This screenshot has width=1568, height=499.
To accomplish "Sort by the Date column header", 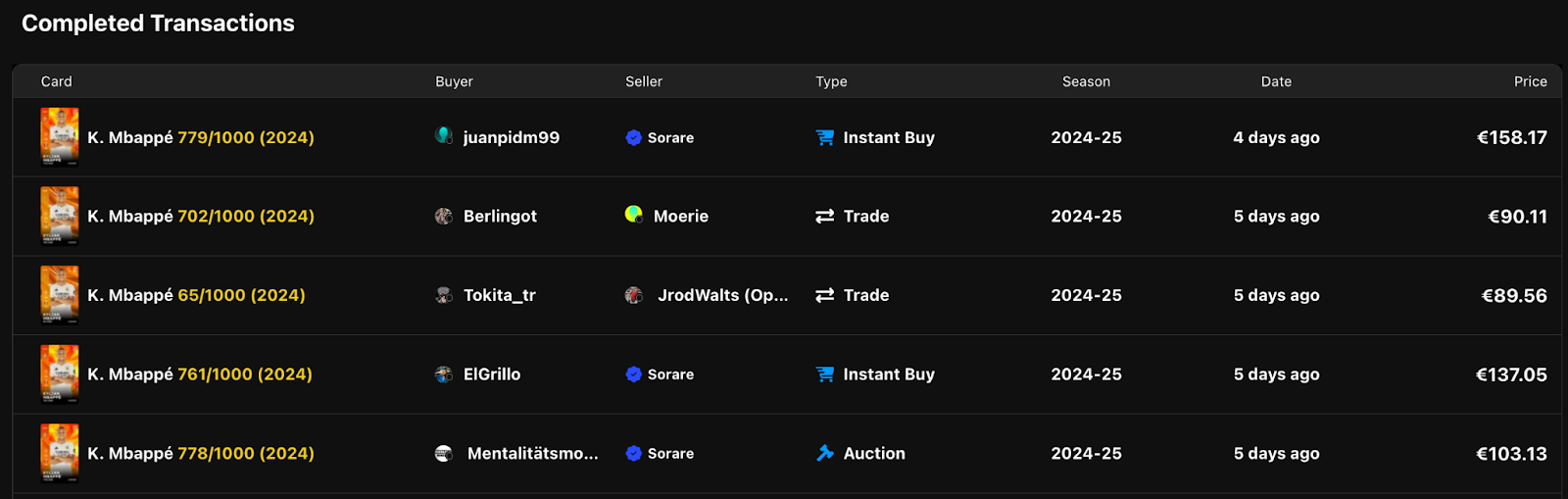I will click(1276, 81).
